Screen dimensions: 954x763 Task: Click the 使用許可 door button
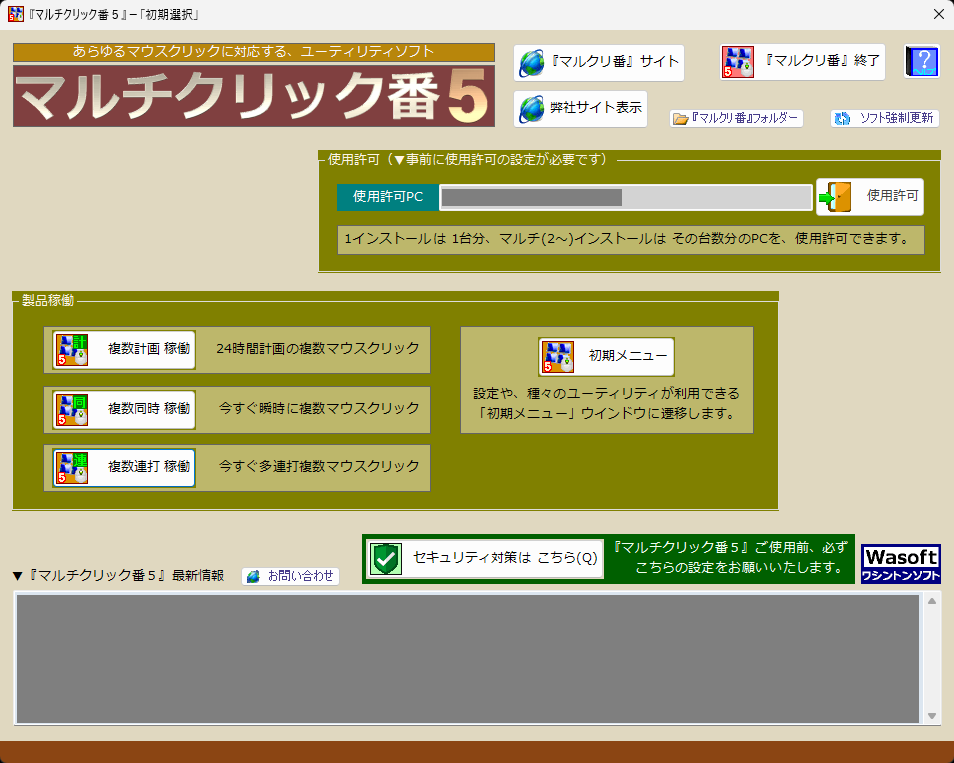coord(870,197)
